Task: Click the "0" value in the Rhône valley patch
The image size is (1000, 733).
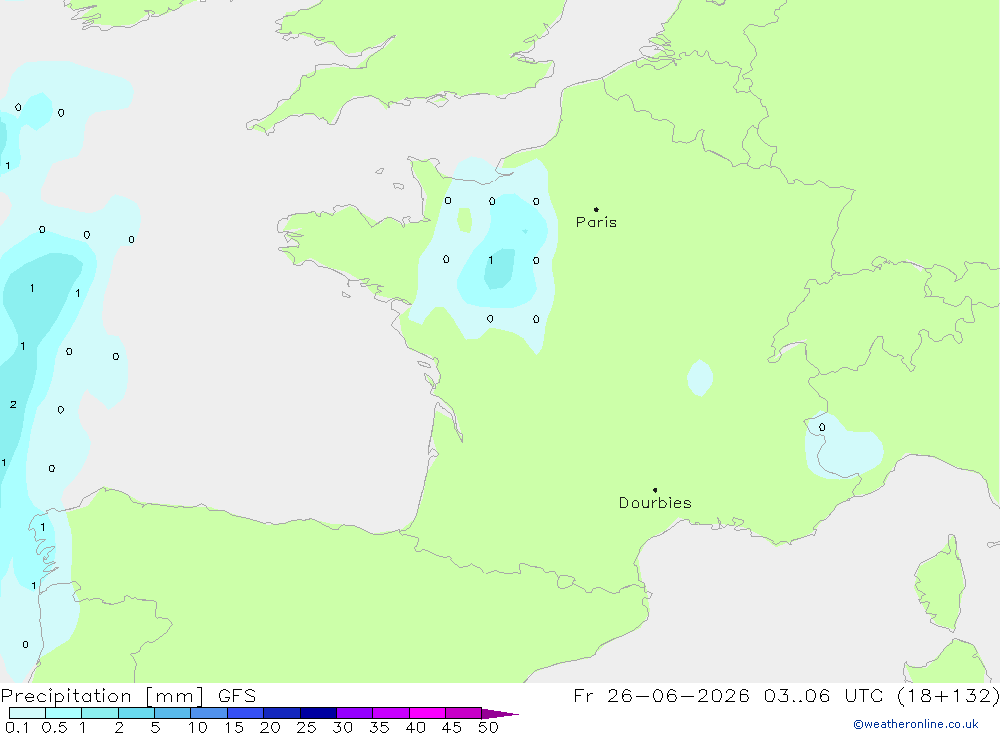Action: pos(821,427)
